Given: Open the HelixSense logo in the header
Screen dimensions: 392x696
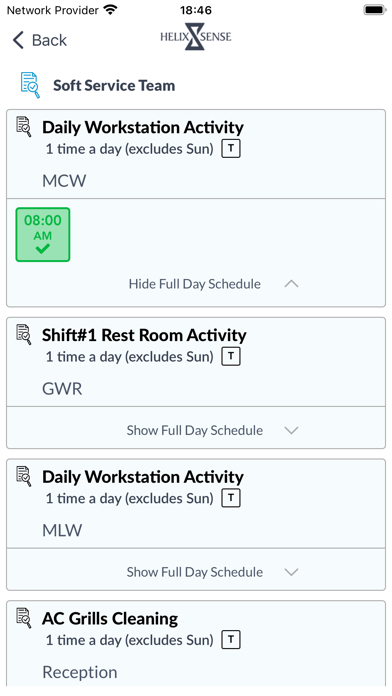Looking at the screenshot, I should click(196, 36).
